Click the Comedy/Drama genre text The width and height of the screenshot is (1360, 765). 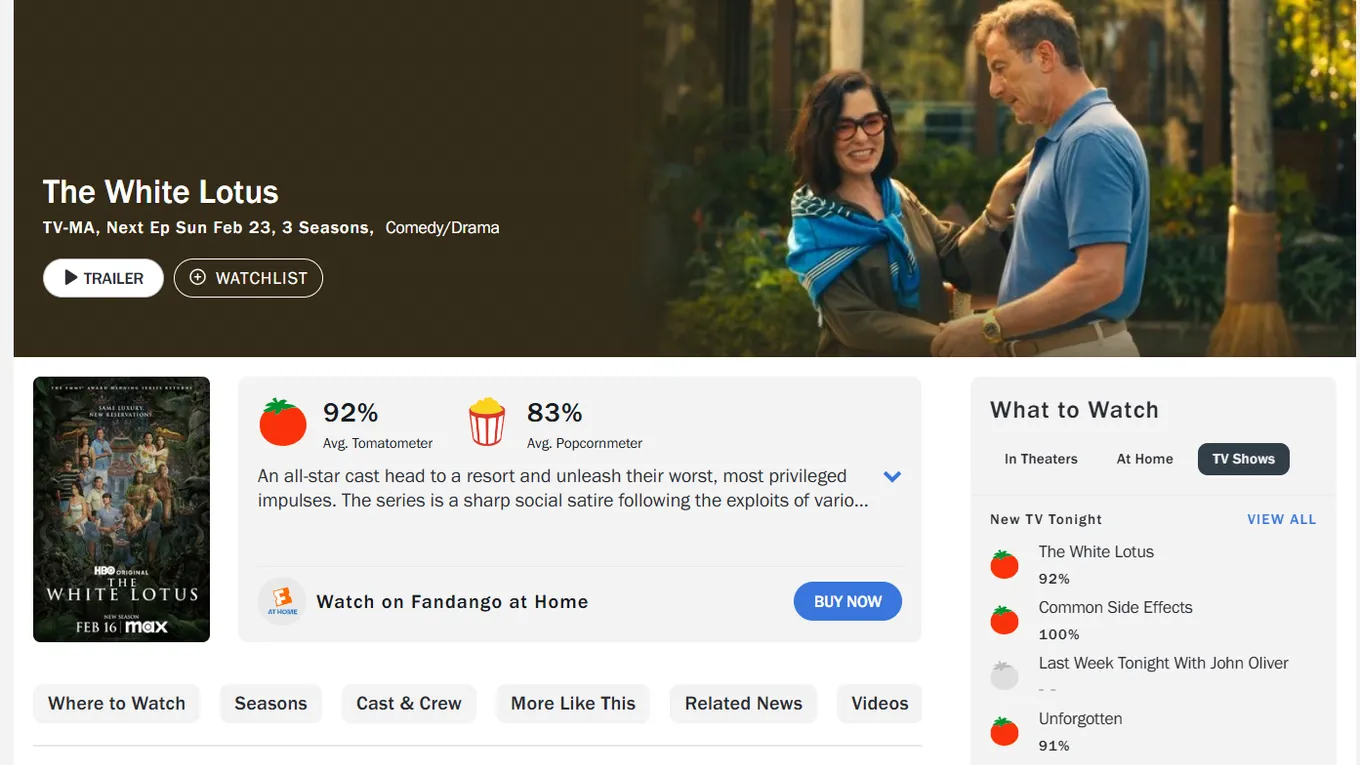click(x=442, y=228)
